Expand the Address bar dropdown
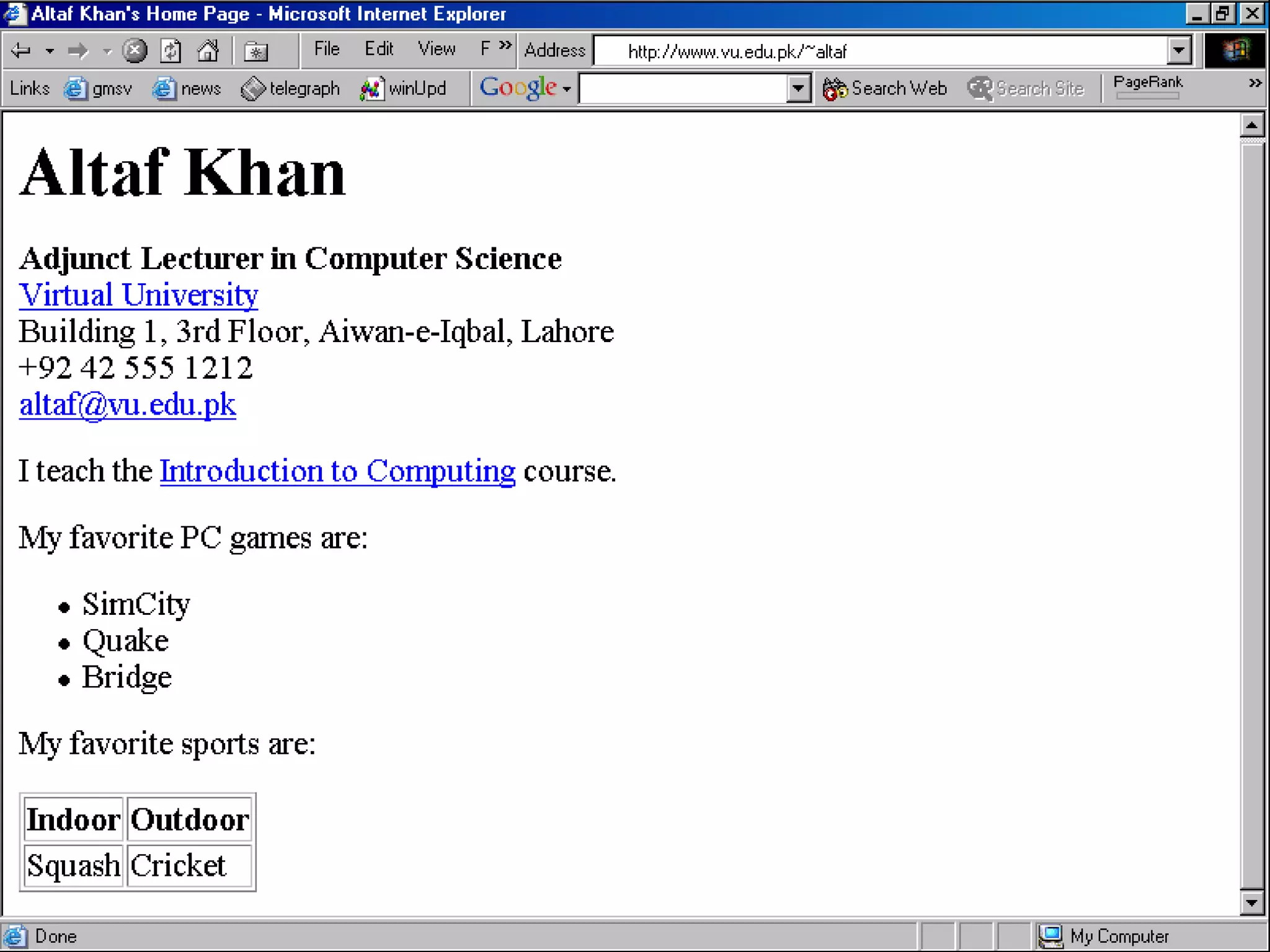This screenshot has height=952, width=1270. click(x=1179, y=51)
